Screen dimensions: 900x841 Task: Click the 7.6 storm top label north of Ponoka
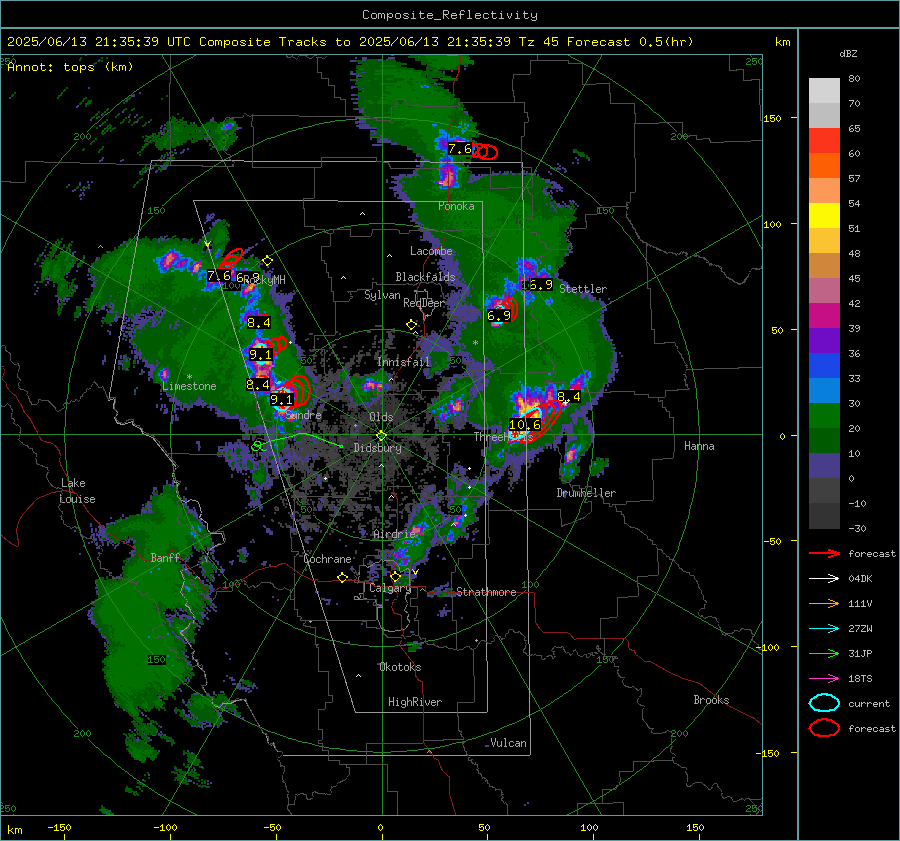pyautogui.click(x=460, y=149)
